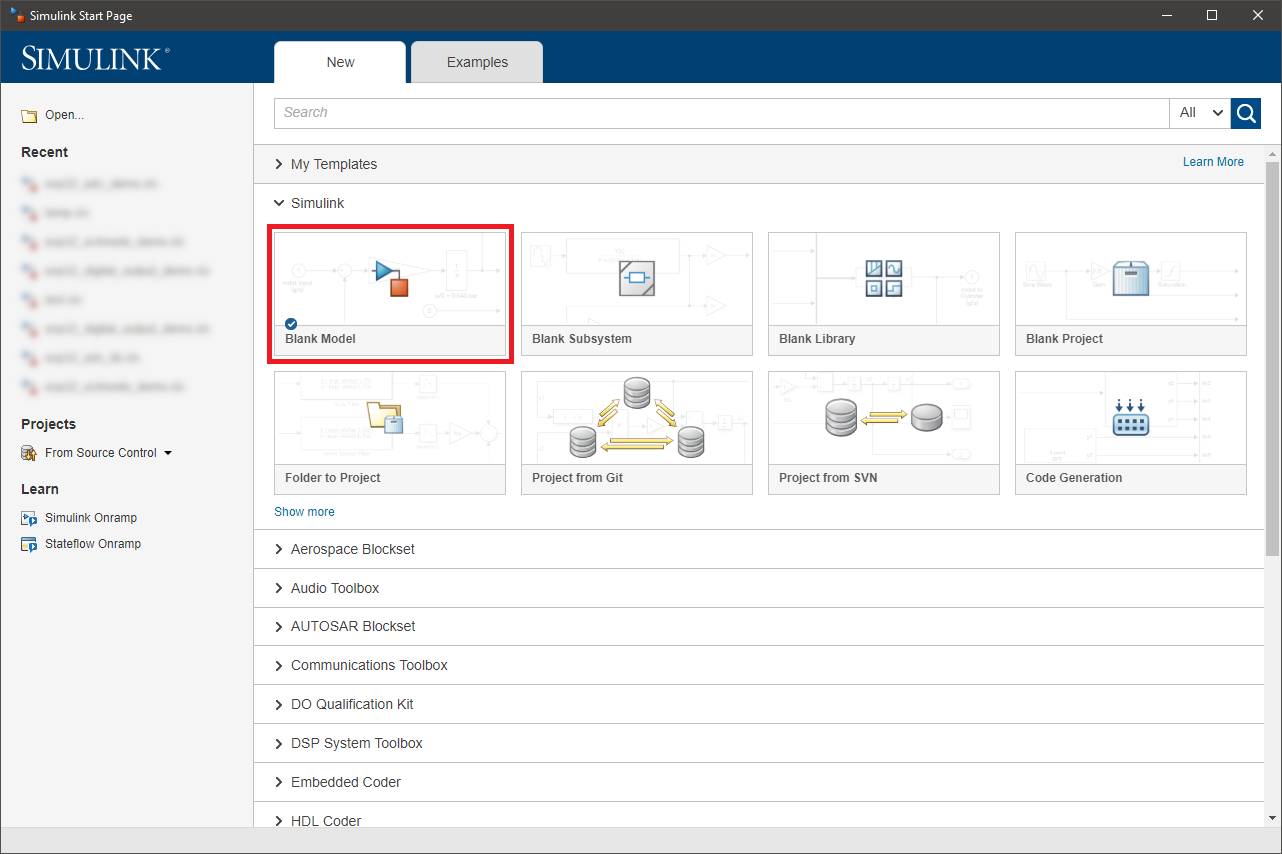Open the All search filter dropdown
Screen dimensions: 1282x854
[x=1200, y=113]
